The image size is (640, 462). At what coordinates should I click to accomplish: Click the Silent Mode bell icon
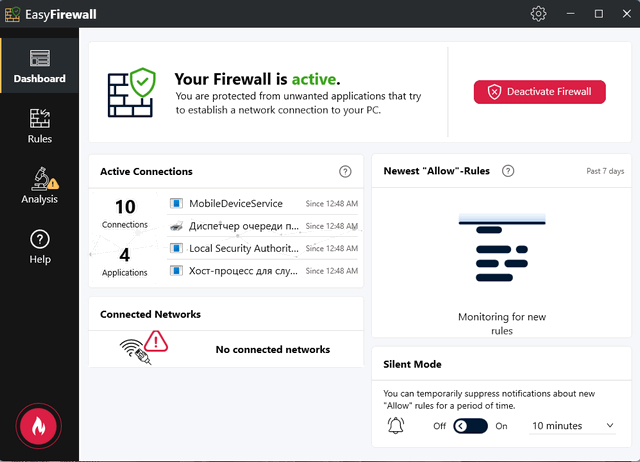(396, 426)
